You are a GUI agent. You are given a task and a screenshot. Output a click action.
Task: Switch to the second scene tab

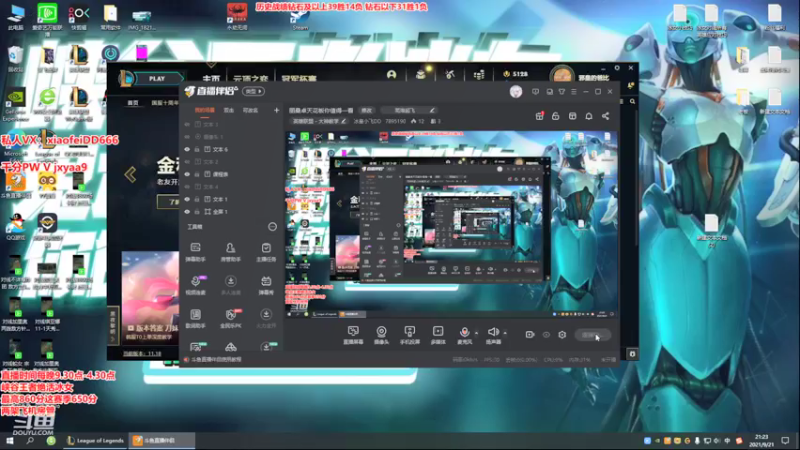[x=229, y=110]
